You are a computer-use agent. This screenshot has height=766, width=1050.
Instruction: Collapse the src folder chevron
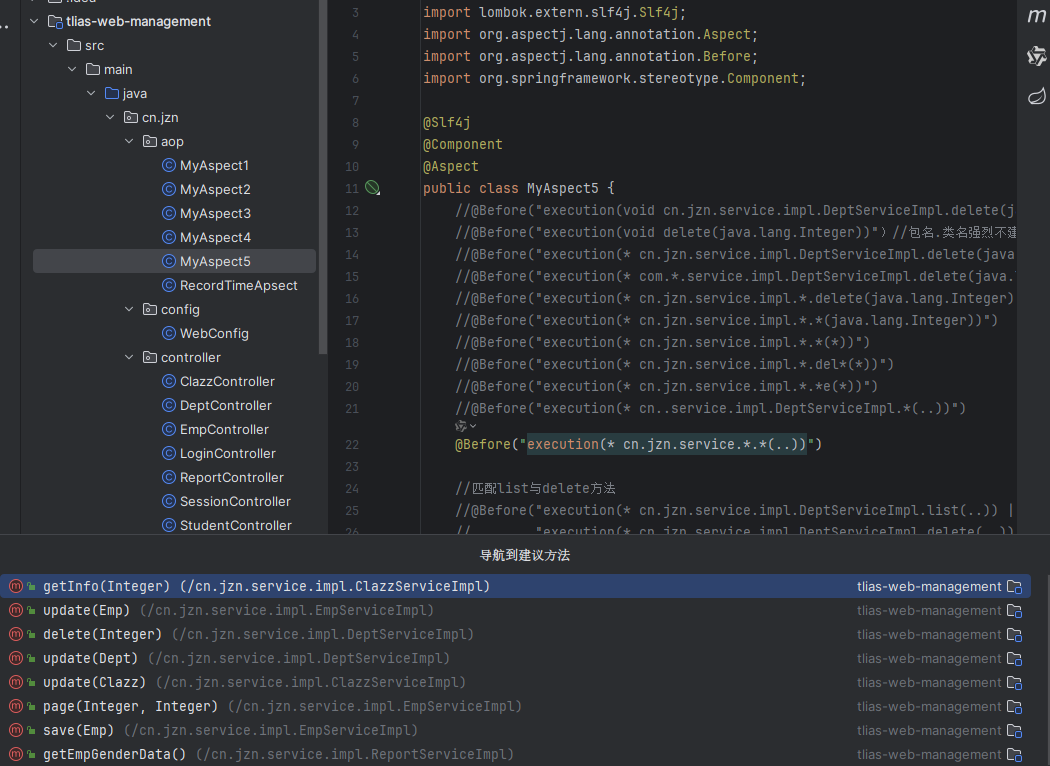(x=53, y=46)
